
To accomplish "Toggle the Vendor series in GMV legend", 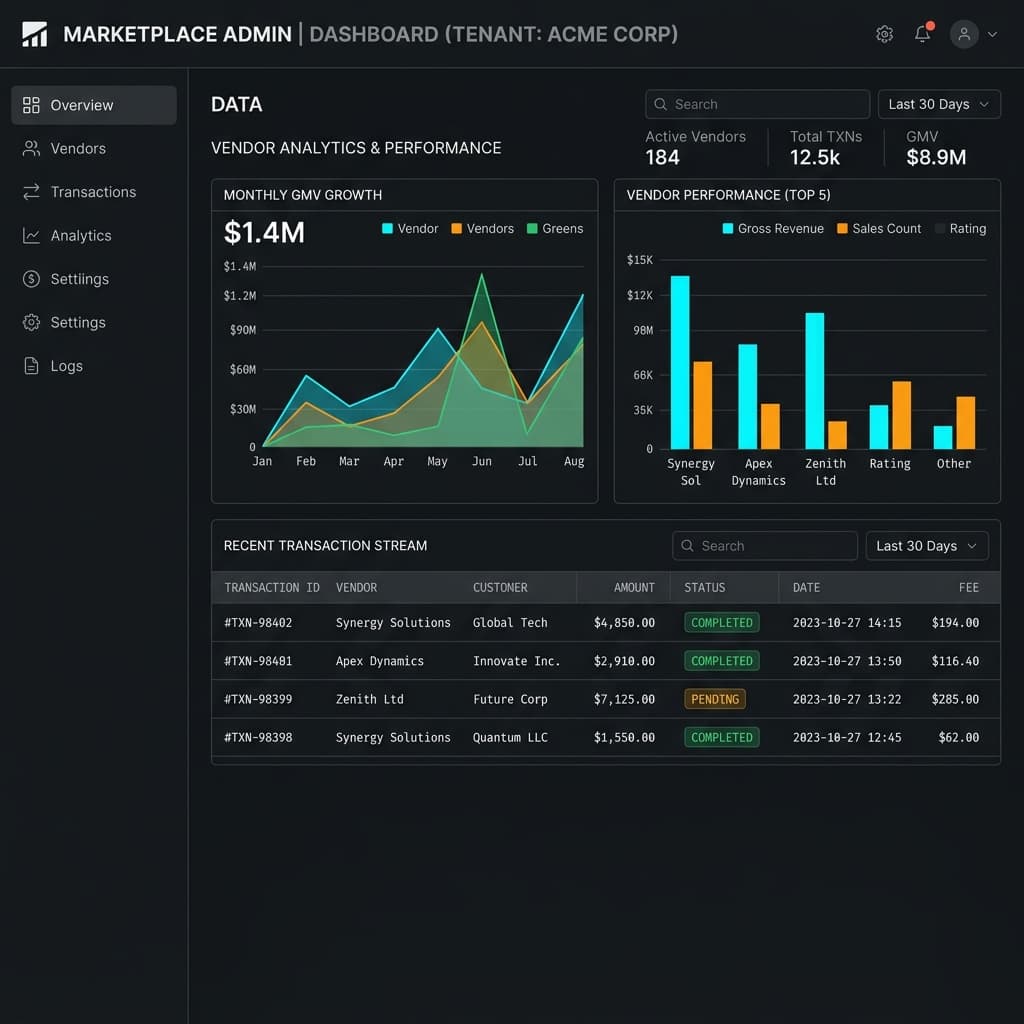I will tap(410, 229).
